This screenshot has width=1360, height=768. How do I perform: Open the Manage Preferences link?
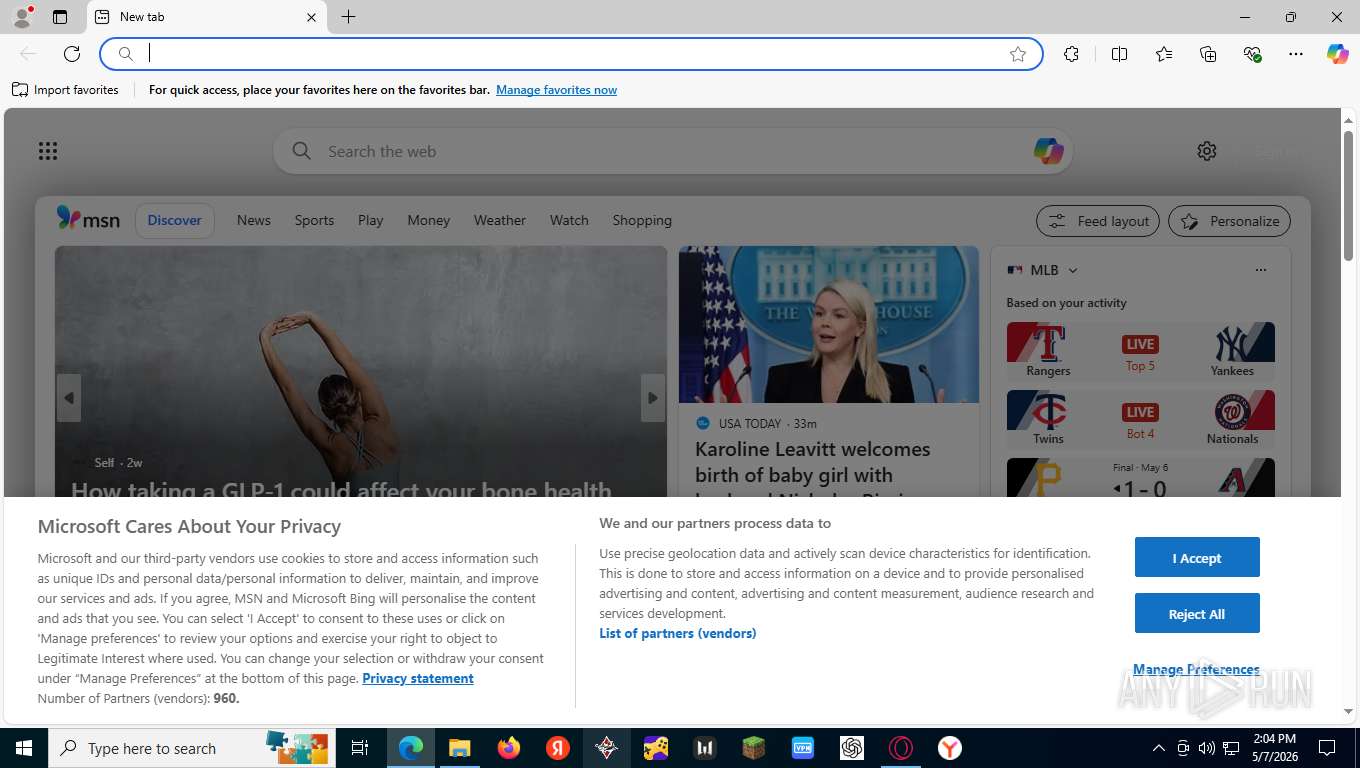coord(1196,669)
